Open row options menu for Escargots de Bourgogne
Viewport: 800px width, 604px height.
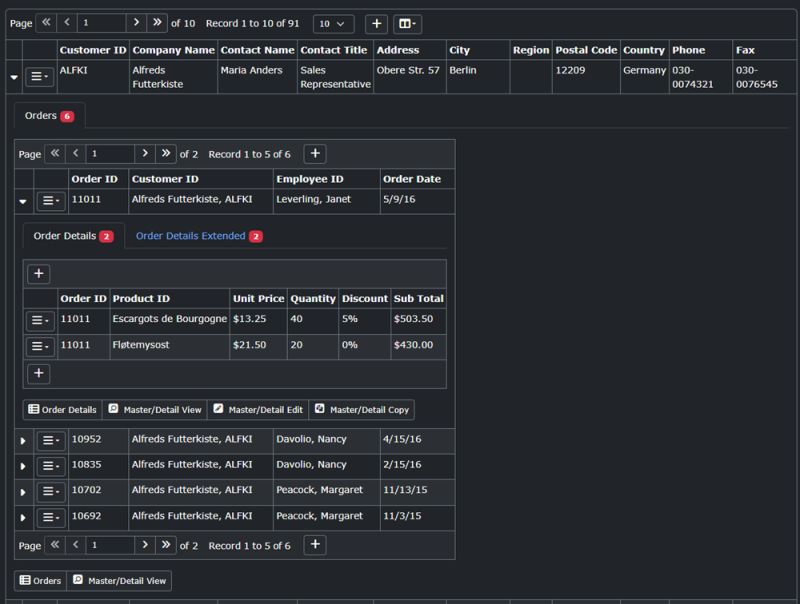click(x=40, y=320)
